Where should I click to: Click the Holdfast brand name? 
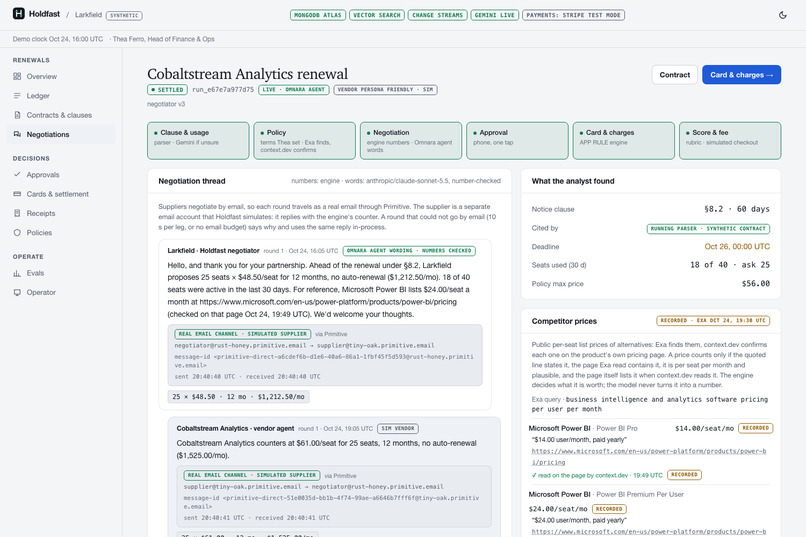point(44,14)
